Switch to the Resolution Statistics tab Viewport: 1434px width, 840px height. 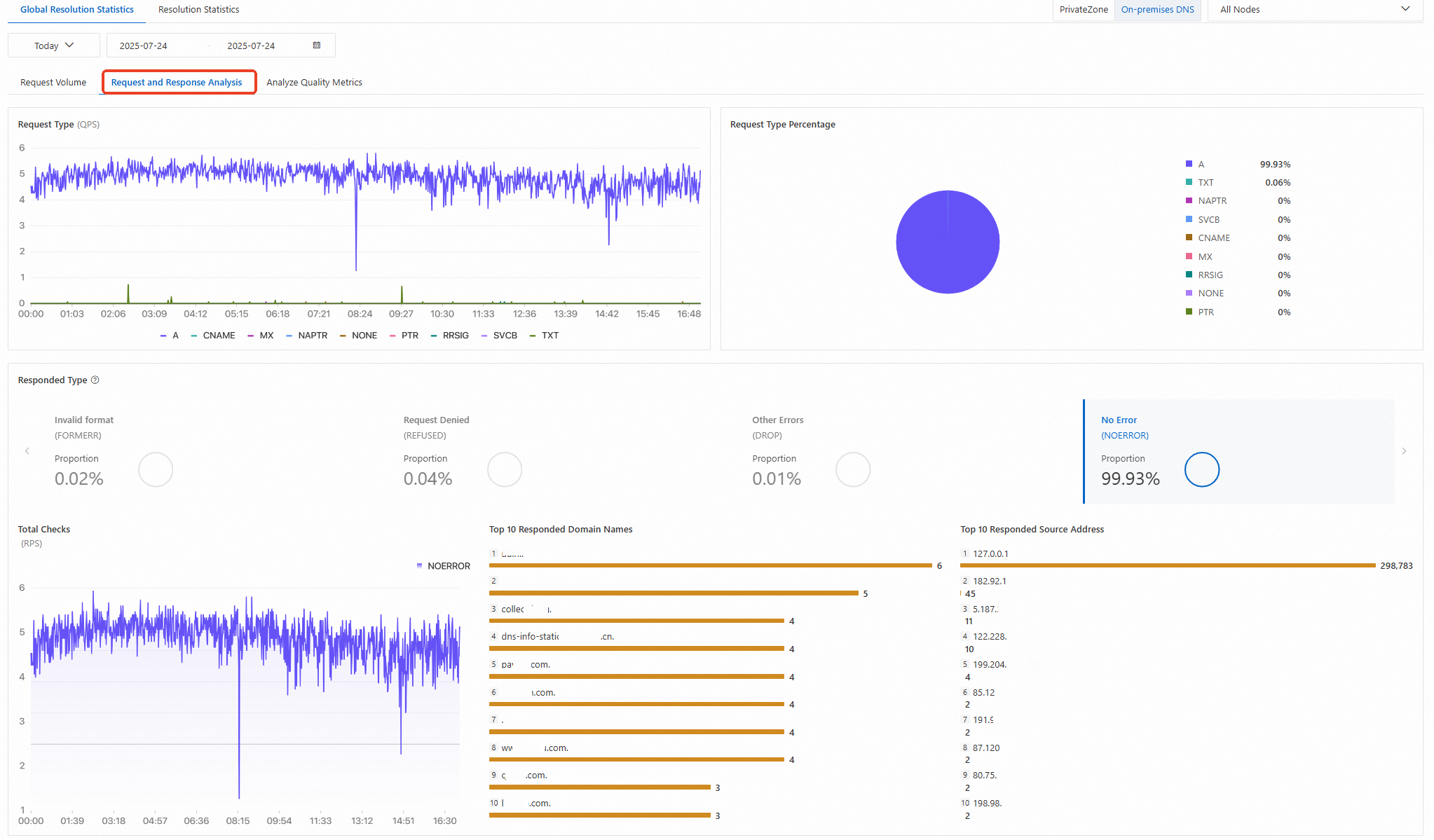coord(198,10)
